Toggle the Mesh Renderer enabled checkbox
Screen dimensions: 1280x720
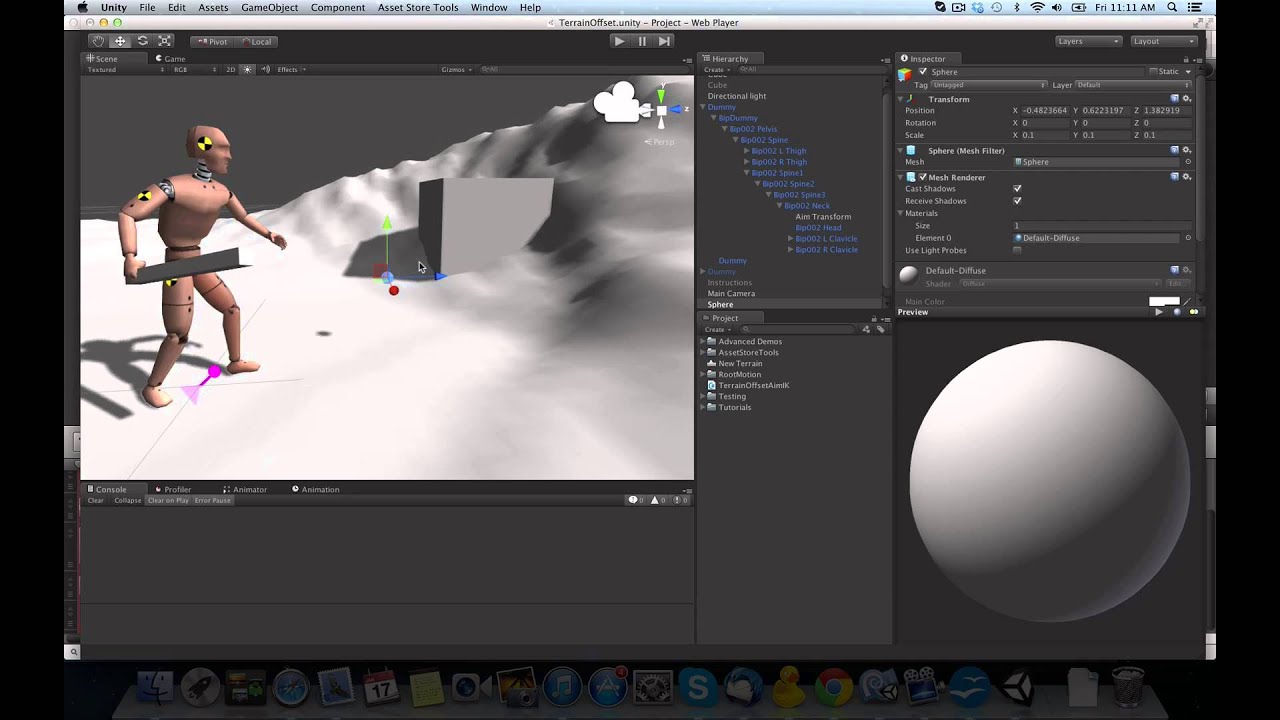pyautogui.click(x=923, y=177)
